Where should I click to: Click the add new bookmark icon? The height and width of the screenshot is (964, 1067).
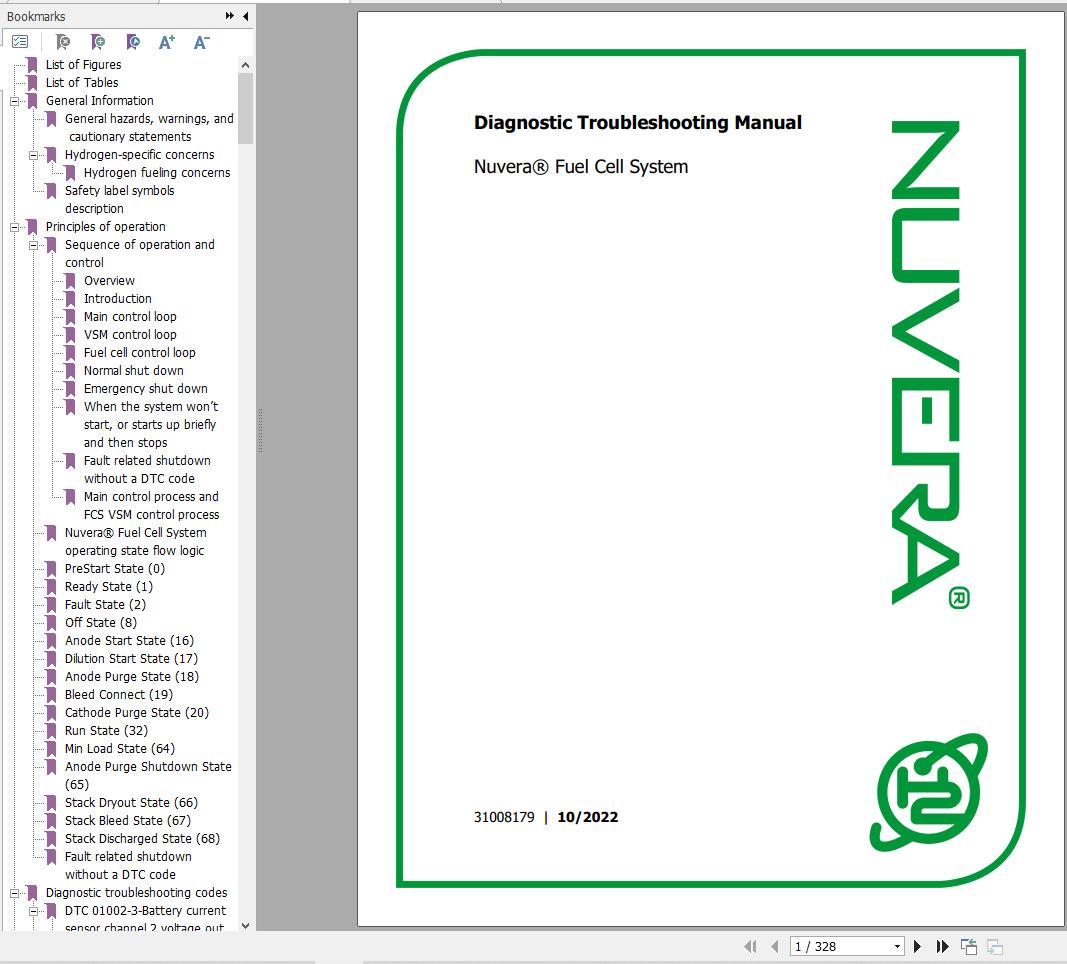[98, 42]
